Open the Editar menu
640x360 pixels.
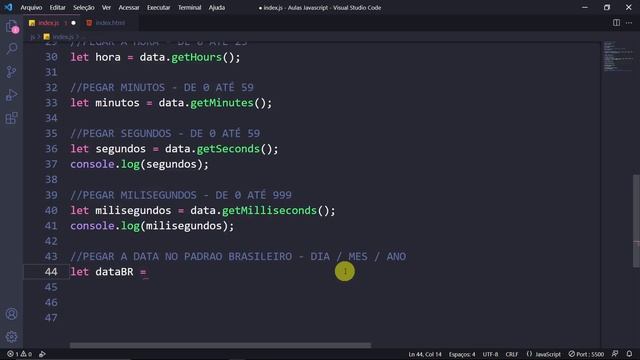pos(58,7)
